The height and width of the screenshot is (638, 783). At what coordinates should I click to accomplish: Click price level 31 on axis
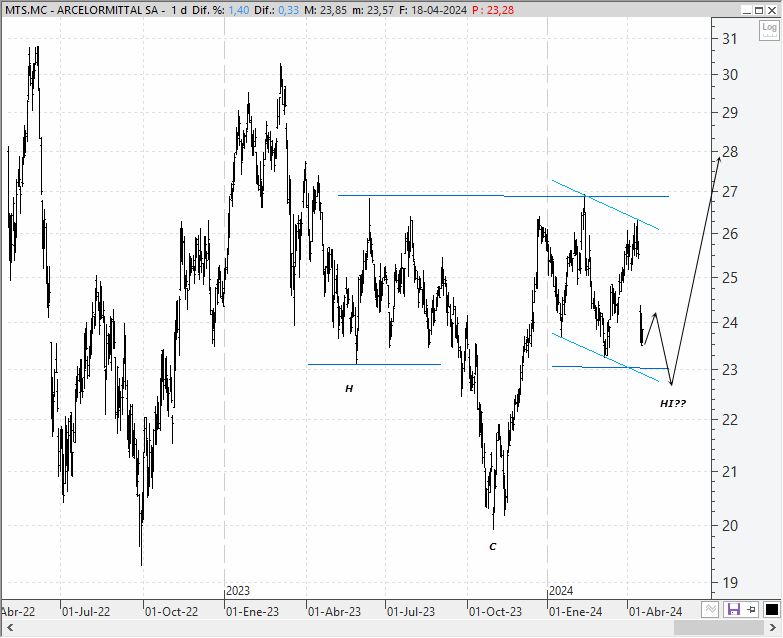[x=730, y=38]
